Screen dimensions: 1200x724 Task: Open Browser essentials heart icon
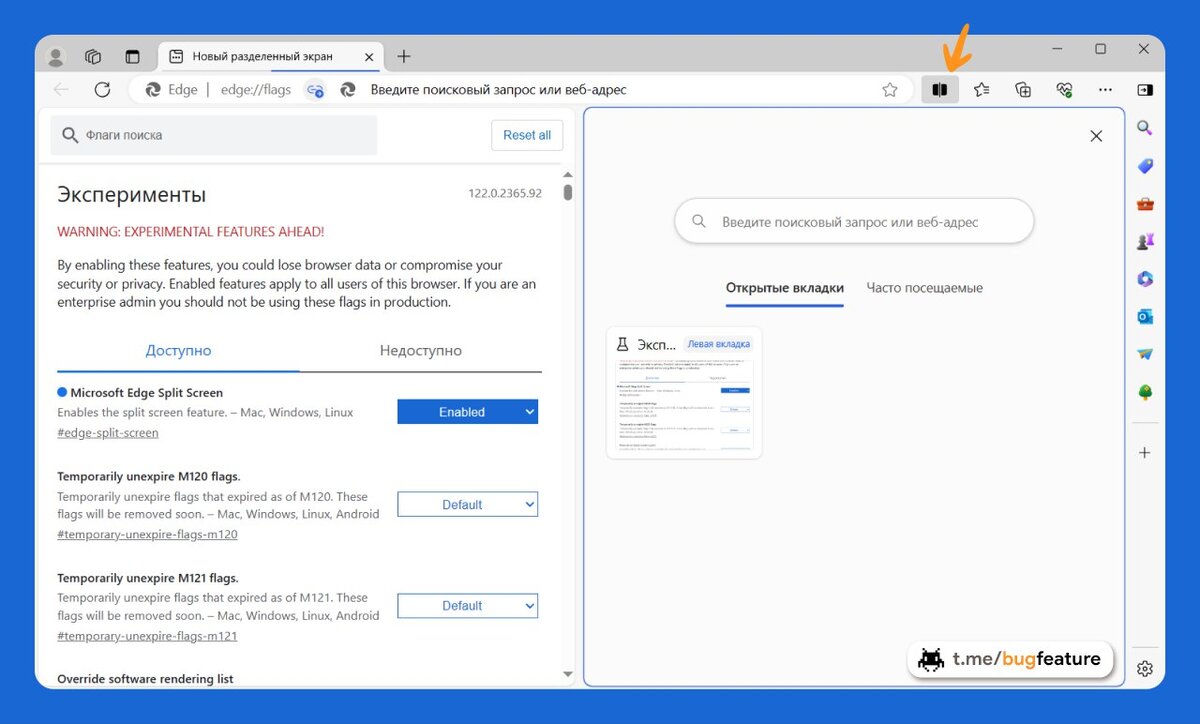[1064, 90]
